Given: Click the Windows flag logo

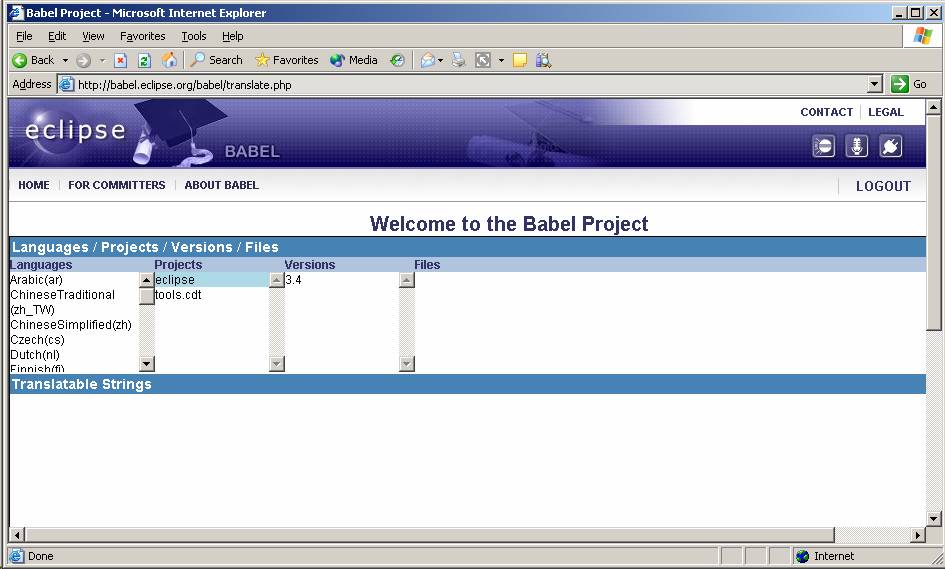Looking at the screenshot, I should click(x=922, y=36).
